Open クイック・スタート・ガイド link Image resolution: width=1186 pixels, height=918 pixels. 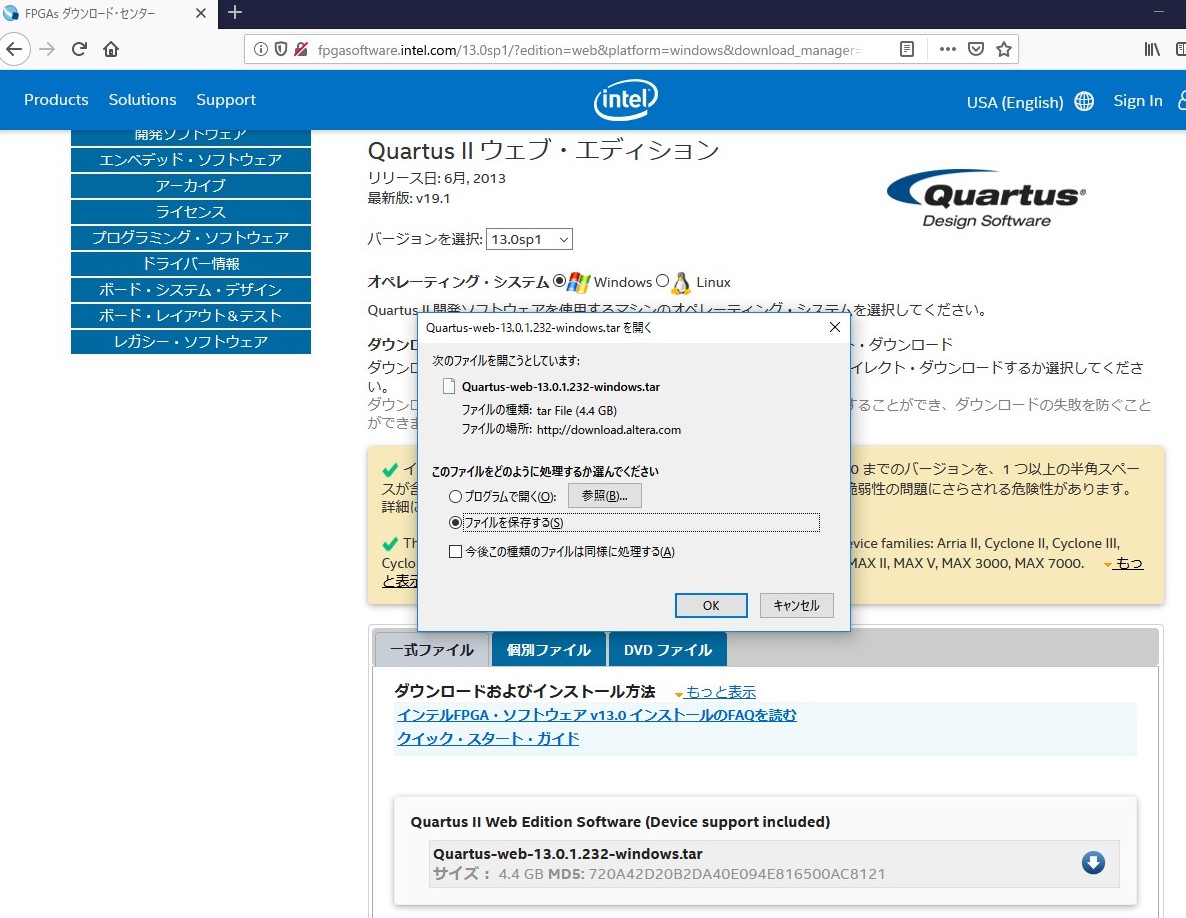tap(488, 739)
